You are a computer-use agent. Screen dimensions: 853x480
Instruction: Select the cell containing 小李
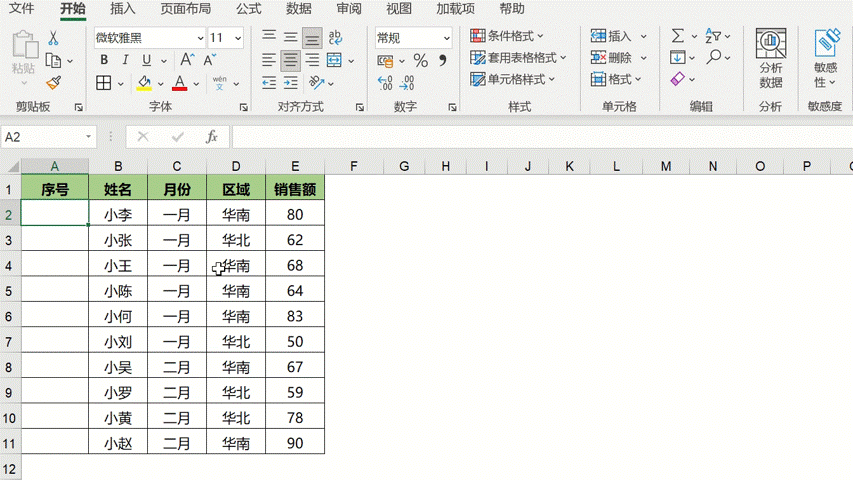point(118,214)
